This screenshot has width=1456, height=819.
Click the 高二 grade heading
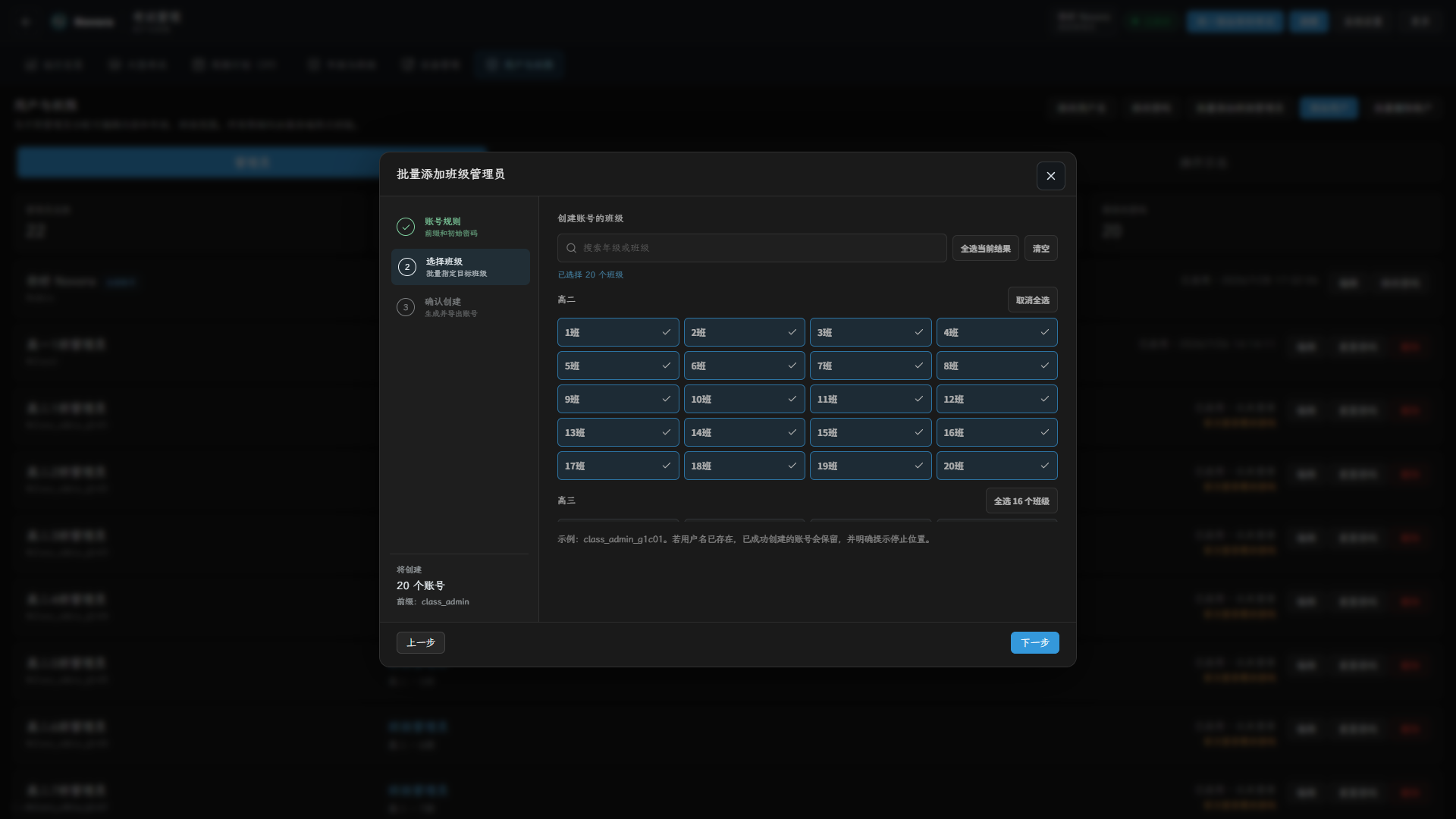[566, 300]
